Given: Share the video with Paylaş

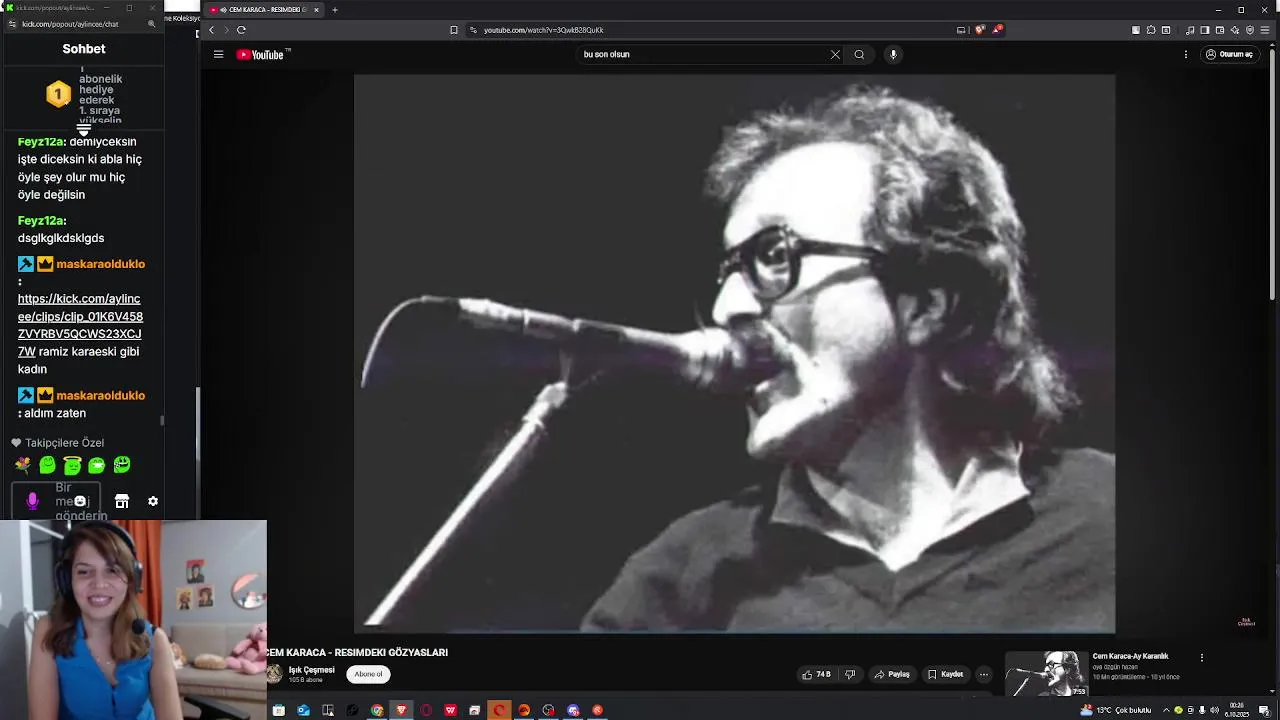Looking at the screenshot, I should (892, 674).
